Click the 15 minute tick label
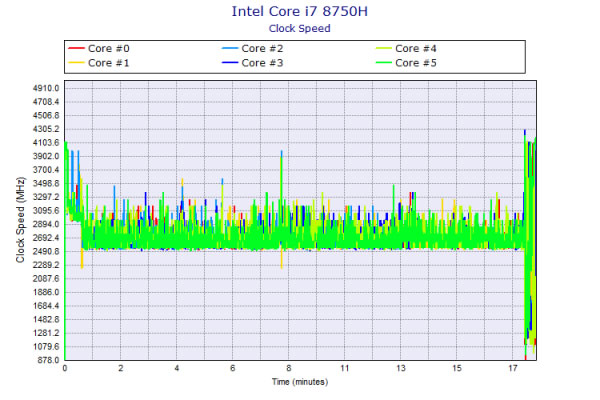This screenshot has width=600, height=400. pos(457,368)
